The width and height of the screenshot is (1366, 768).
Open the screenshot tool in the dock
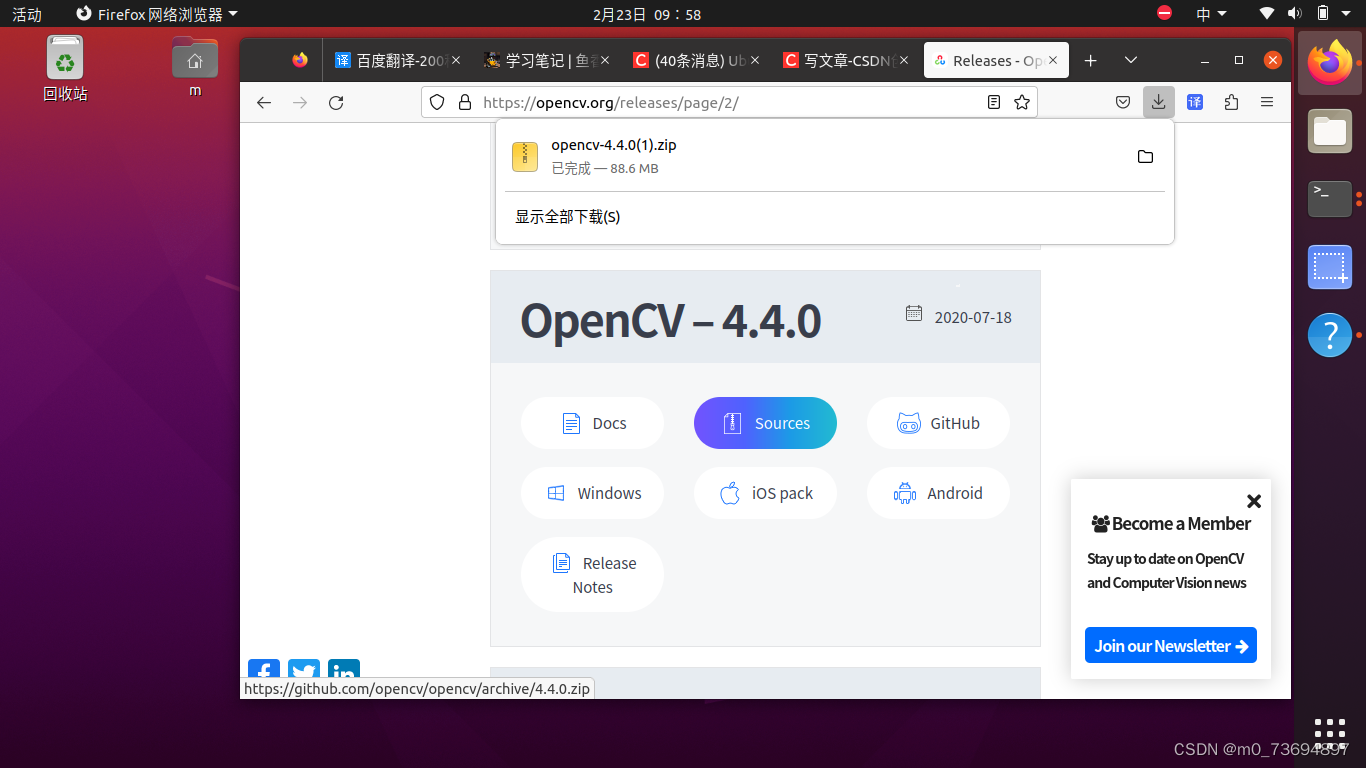point(1330,267)
